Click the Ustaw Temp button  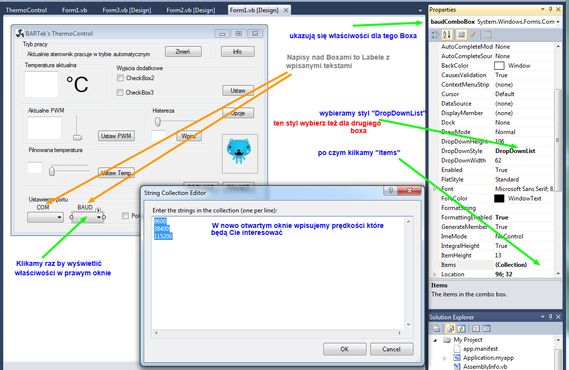[116, 173]
